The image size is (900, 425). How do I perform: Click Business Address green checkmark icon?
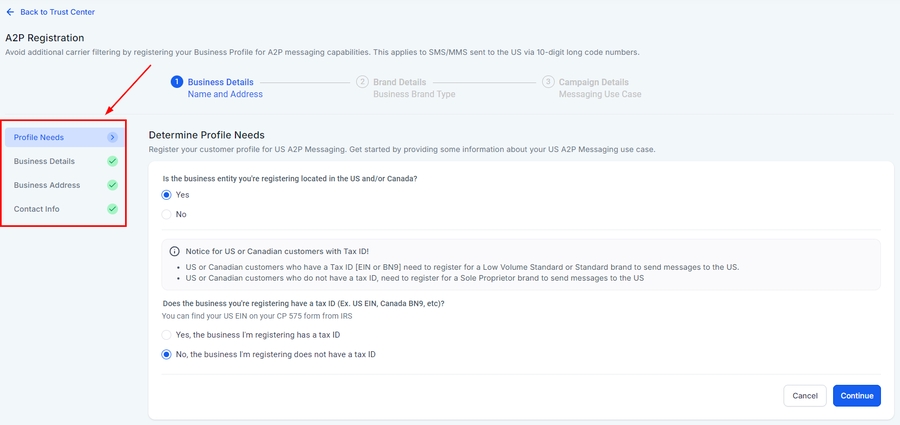pos(113,185)
